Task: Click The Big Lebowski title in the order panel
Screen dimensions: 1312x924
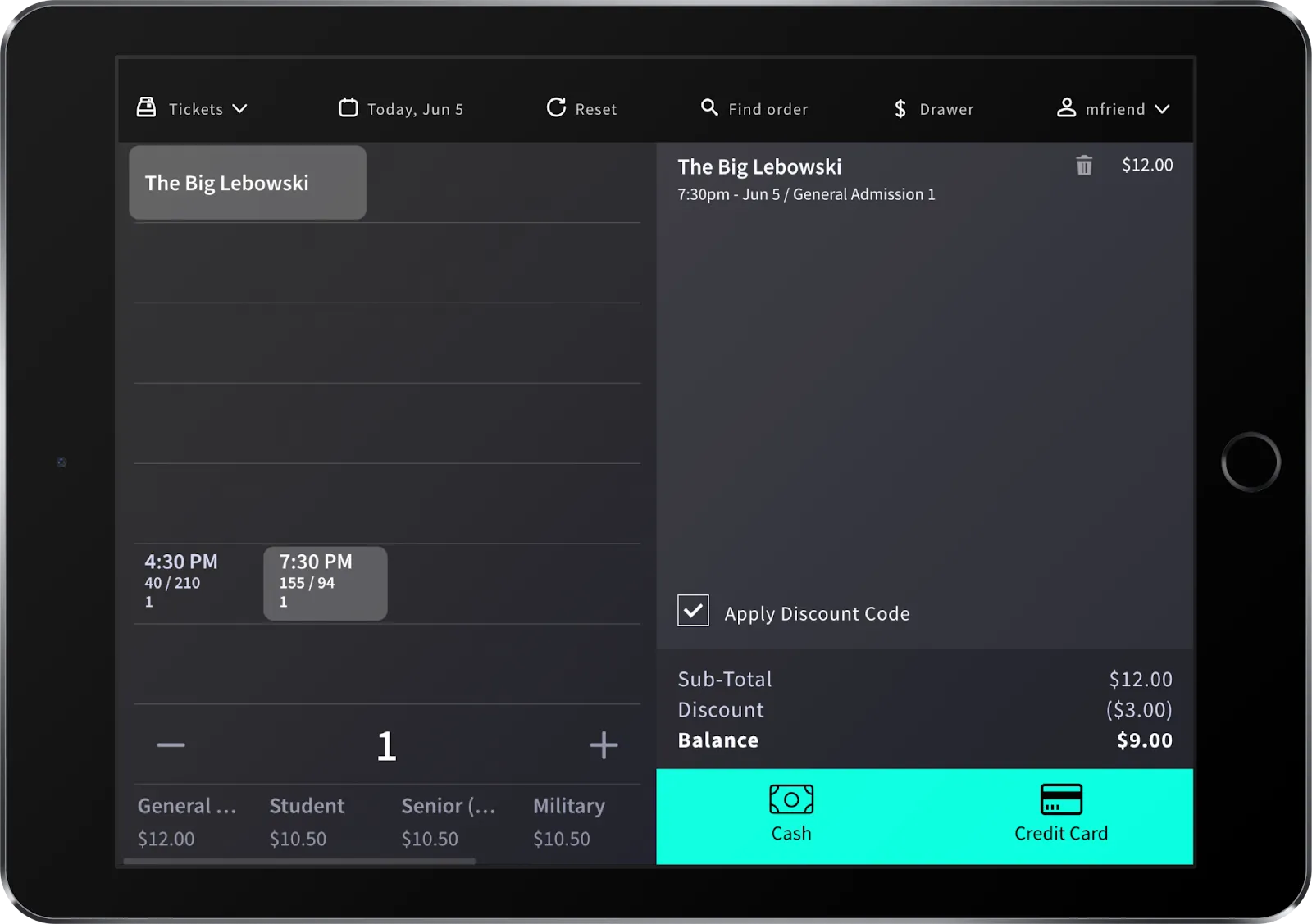Action: point(759,167)
